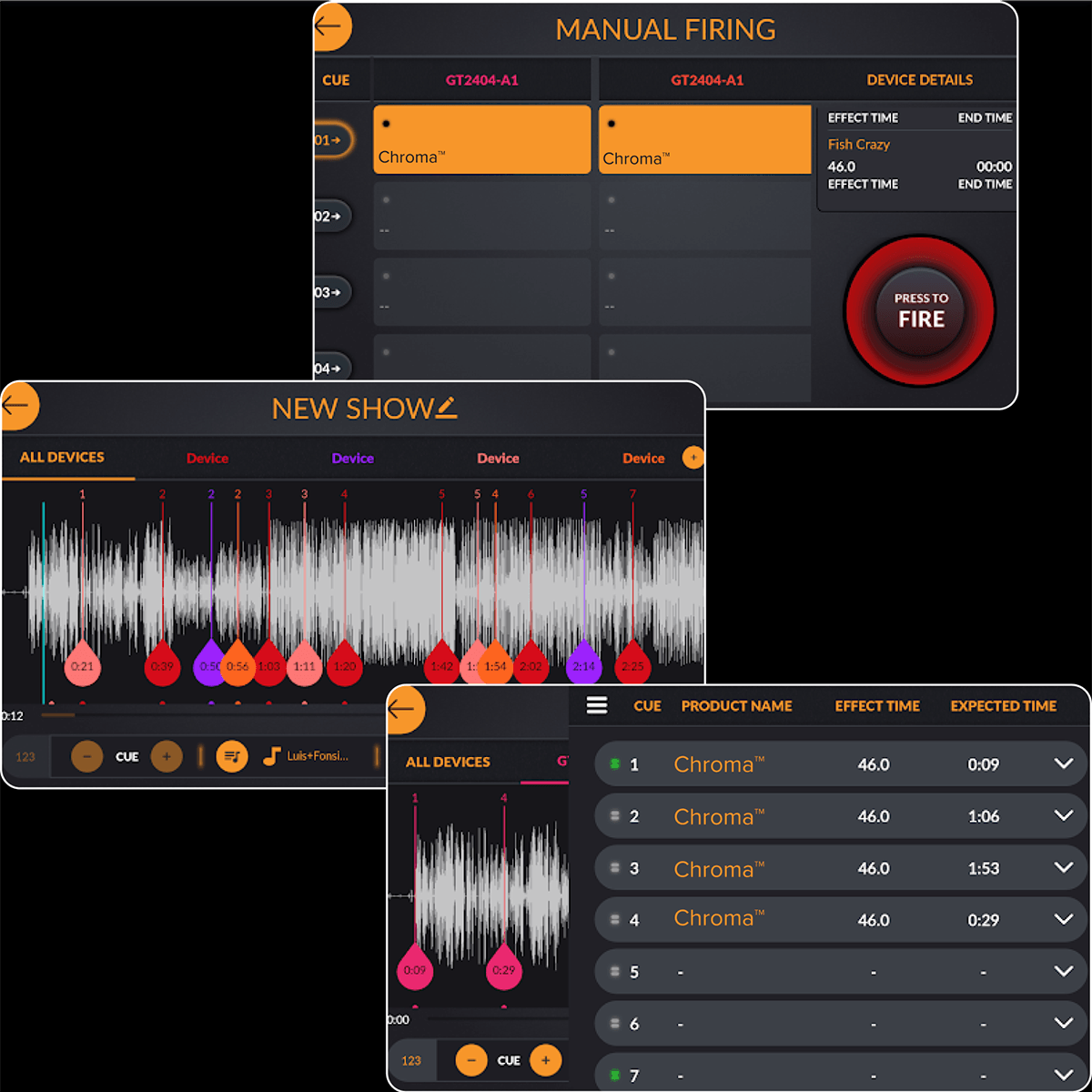The image size is (1092, 1092).
Task: Switch to All Devices tab in New Show
Action: pyautogui.click(x=62, y=458)
